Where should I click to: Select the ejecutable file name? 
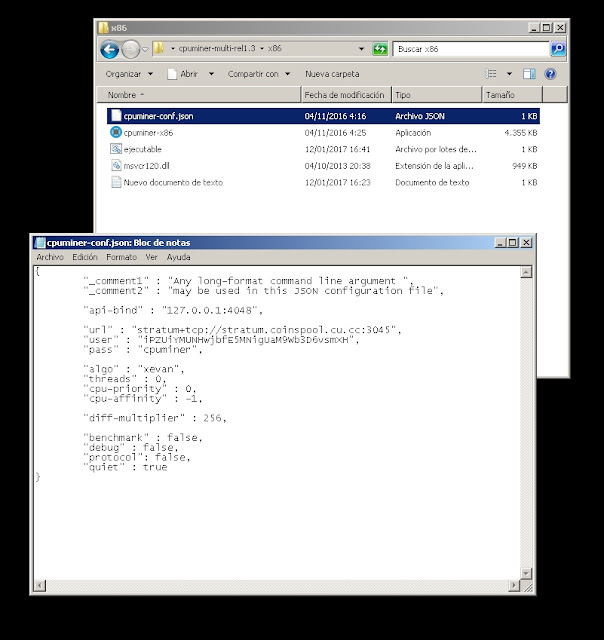click(142, 149)
